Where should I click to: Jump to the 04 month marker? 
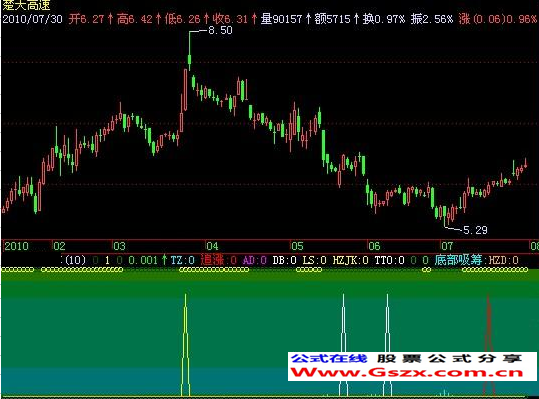click(212, 246)
